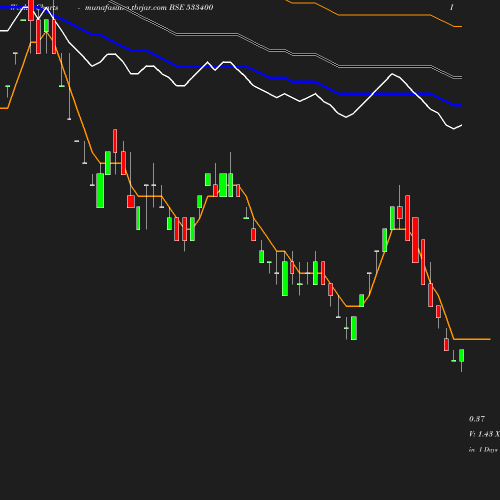Screen dimensions: 500x500
Task: Click the last green candlestick on the chart
Action: click(462, 355)
